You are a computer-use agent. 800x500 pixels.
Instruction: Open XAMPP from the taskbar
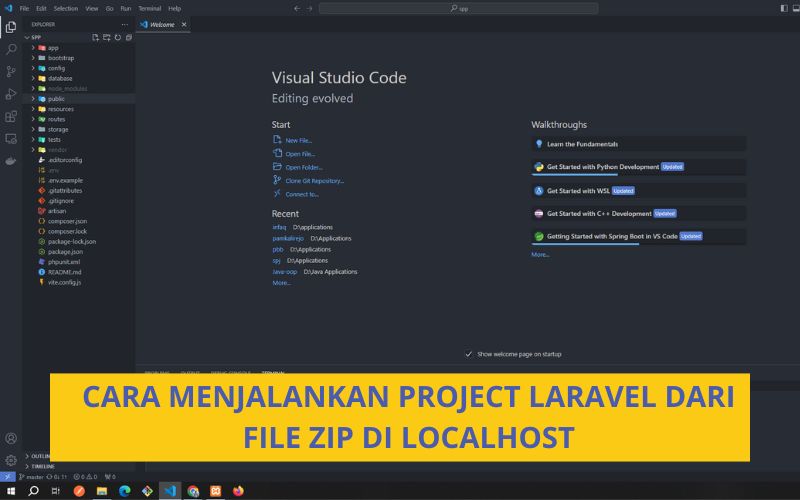(216, 491)
